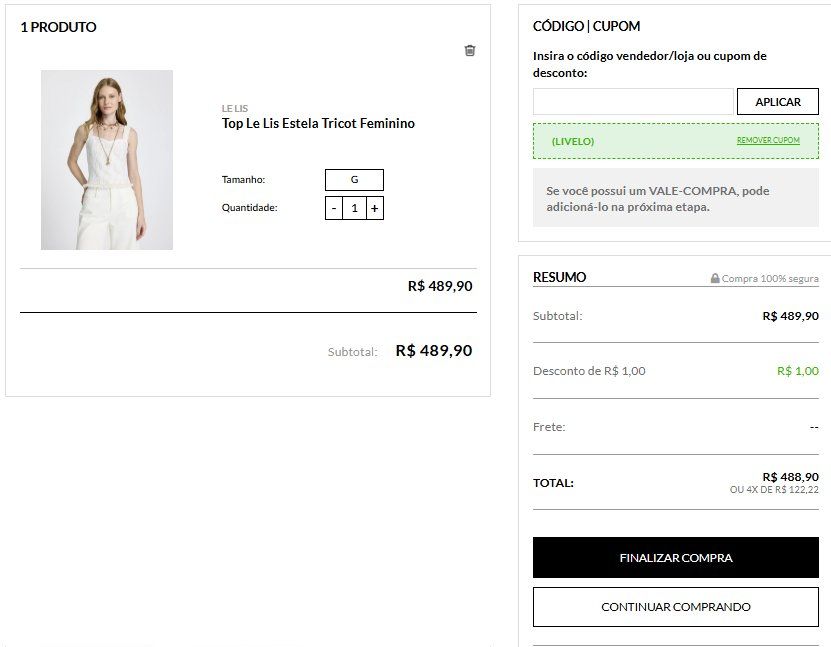The image size is (831, 647).
Task: Click the R$ 488,90 total amount
Action: click(x=790, y=477)
